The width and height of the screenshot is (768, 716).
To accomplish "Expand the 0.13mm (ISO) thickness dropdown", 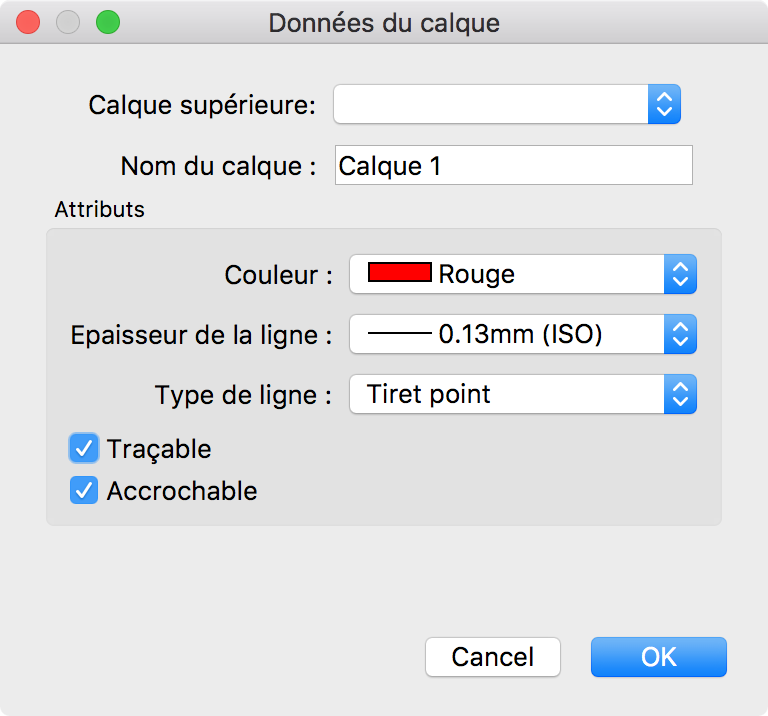I will click(x=506, y=334).
